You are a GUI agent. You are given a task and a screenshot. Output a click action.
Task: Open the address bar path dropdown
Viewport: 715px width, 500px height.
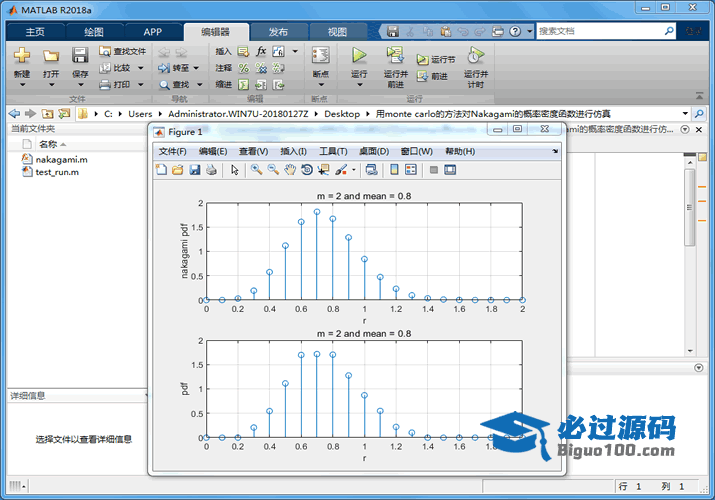[x=685, y=114]
